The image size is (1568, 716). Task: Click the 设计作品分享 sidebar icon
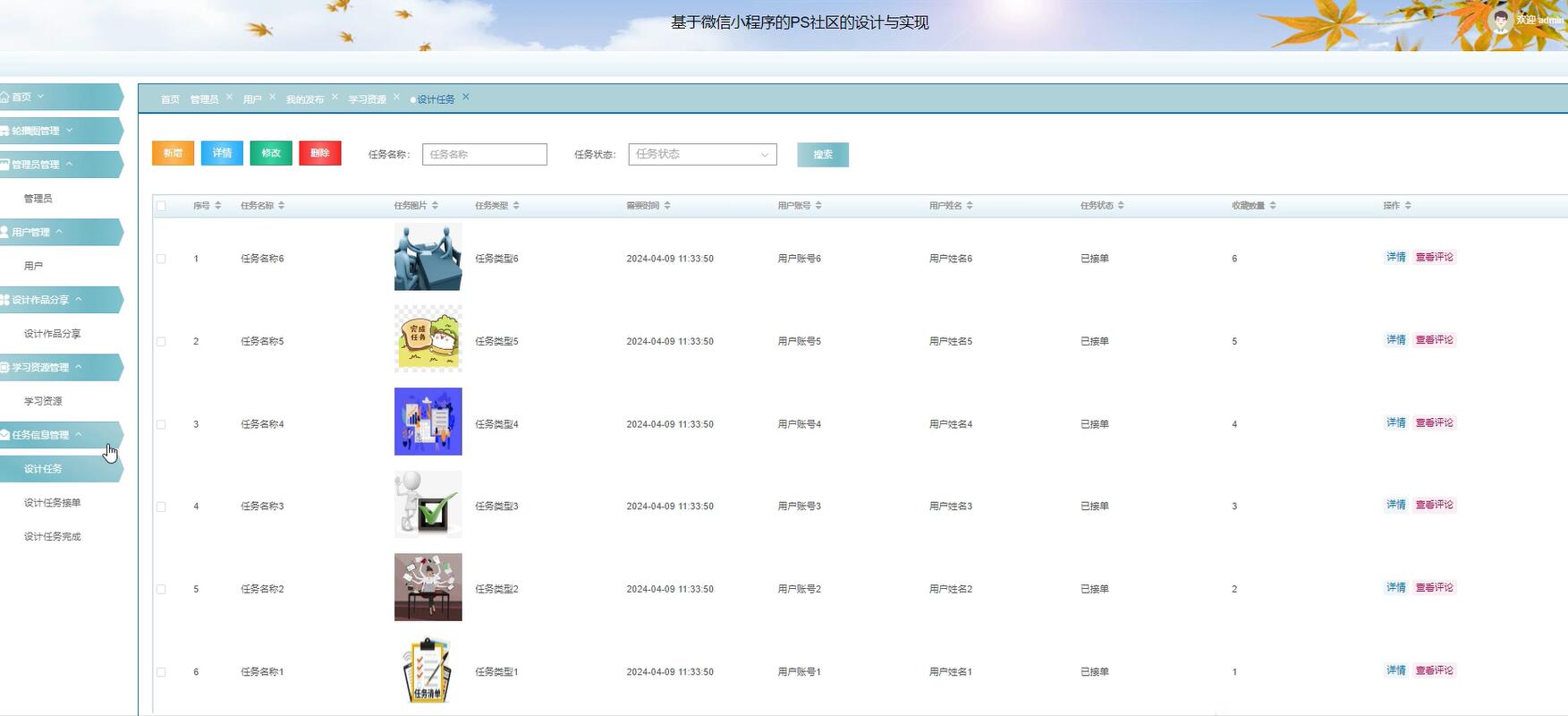tap(4, 300)
